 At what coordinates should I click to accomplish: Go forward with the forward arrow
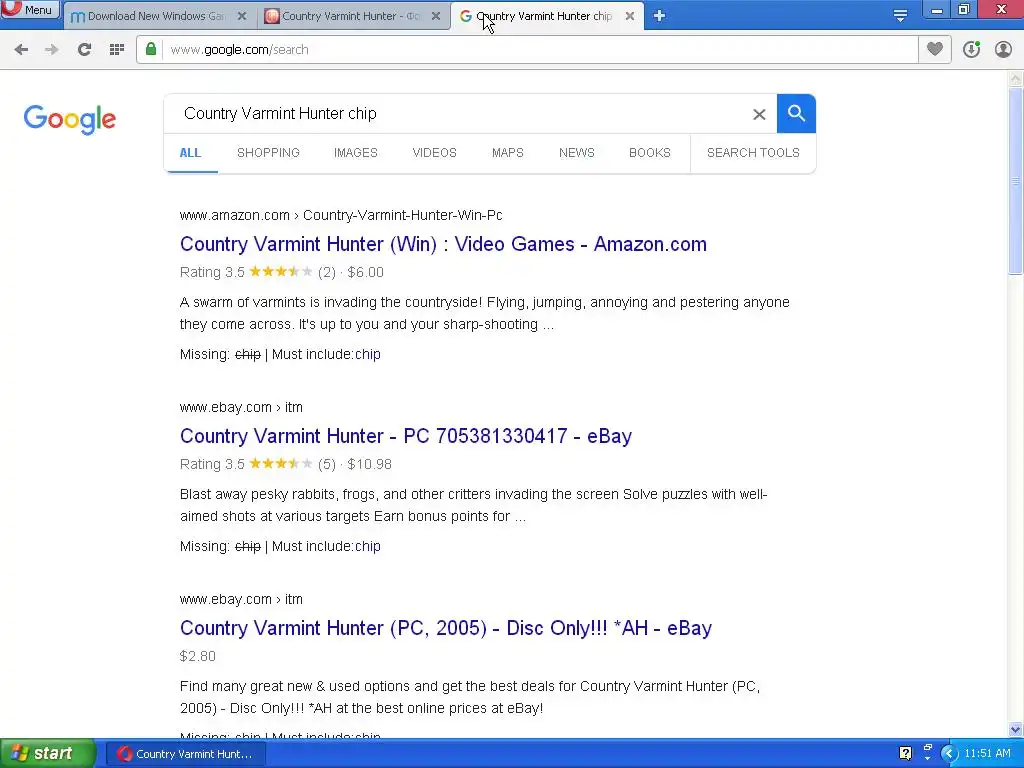52,50
